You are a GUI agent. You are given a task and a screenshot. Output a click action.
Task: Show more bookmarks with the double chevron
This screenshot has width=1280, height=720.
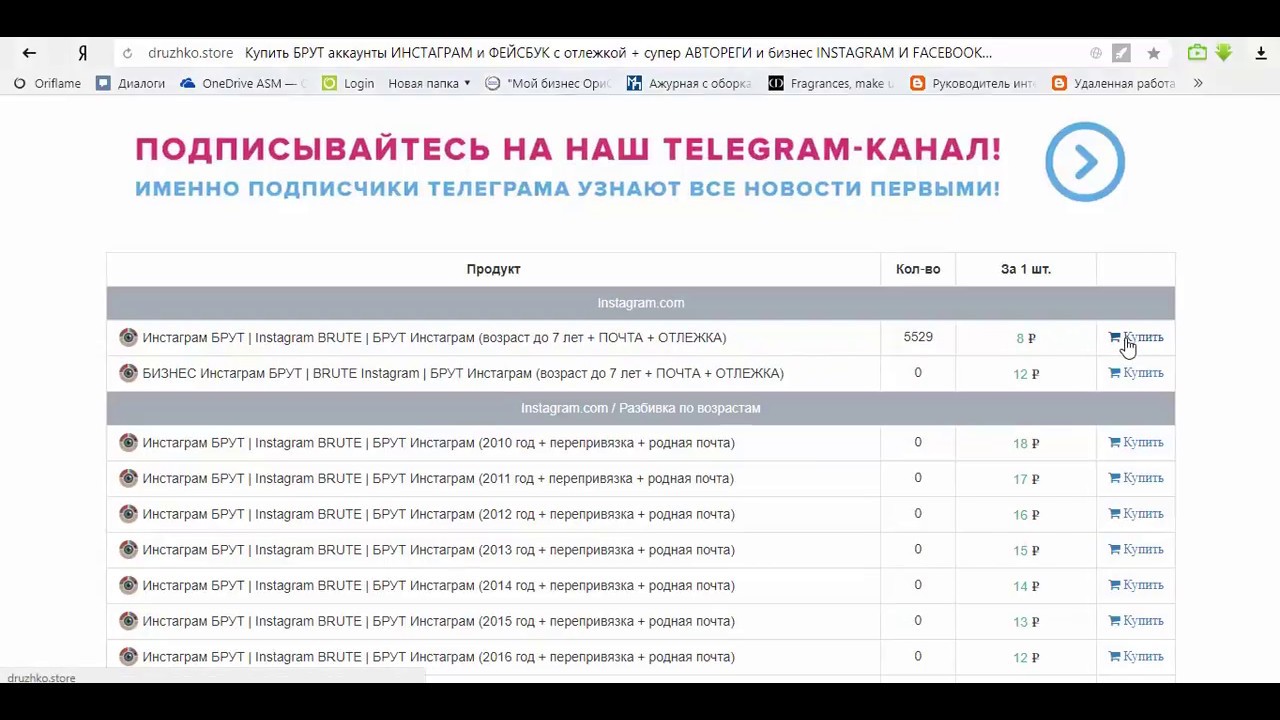pos(1198,83)
